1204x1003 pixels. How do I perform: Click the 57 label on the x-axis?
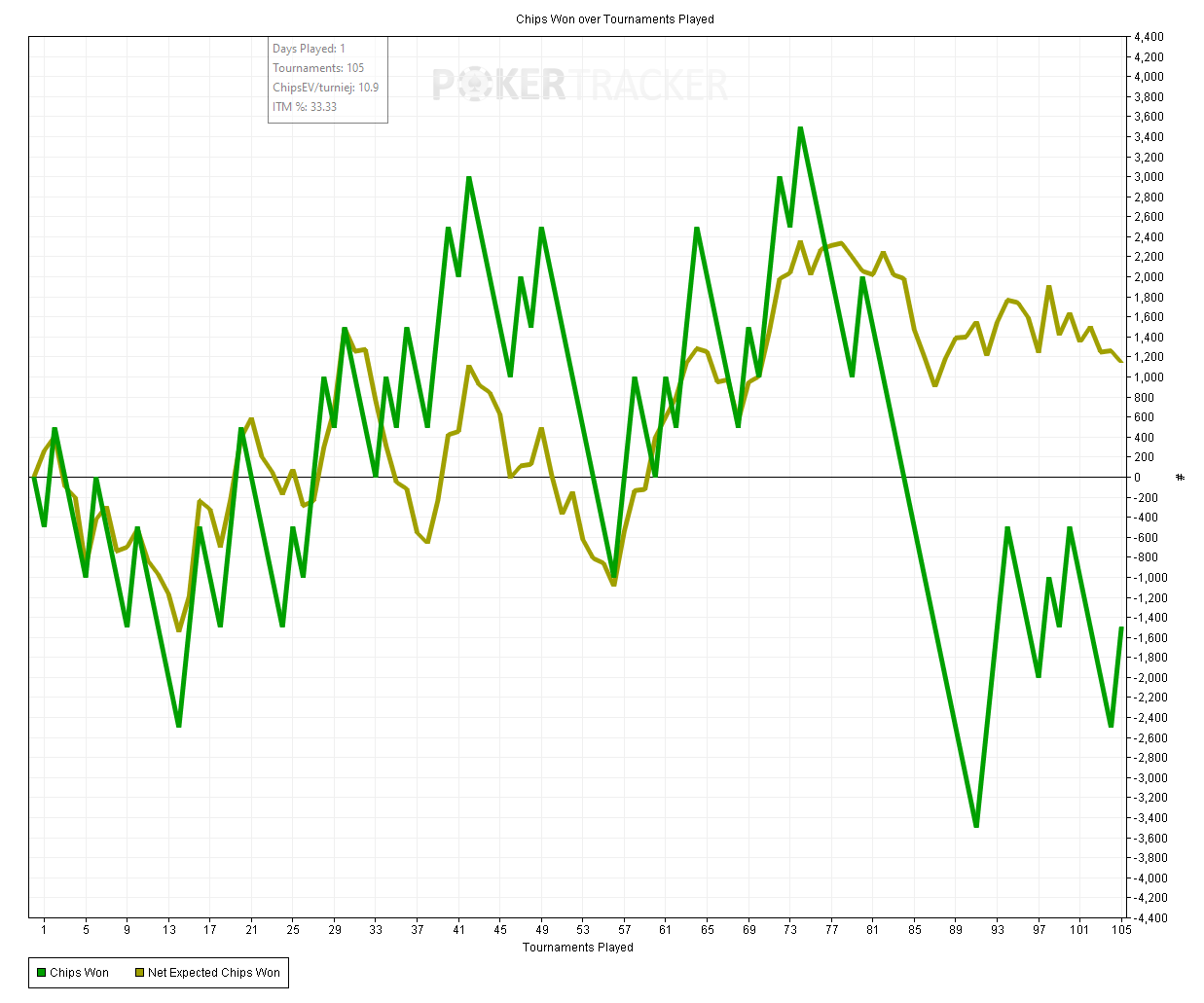(624, 930)
